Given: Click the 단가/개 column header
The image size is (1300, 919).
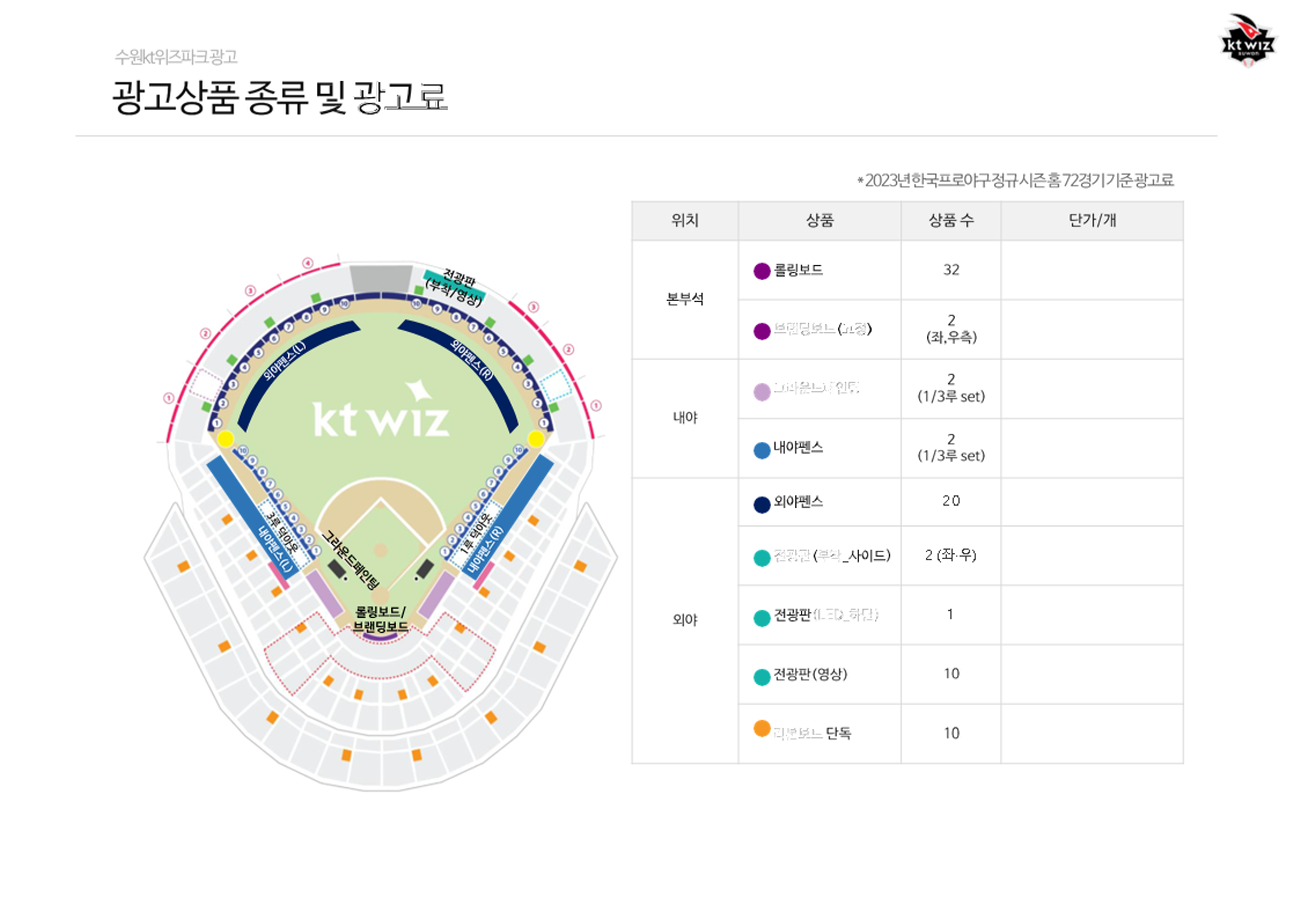Looking at the screenshot, I should pos(1091,221).
